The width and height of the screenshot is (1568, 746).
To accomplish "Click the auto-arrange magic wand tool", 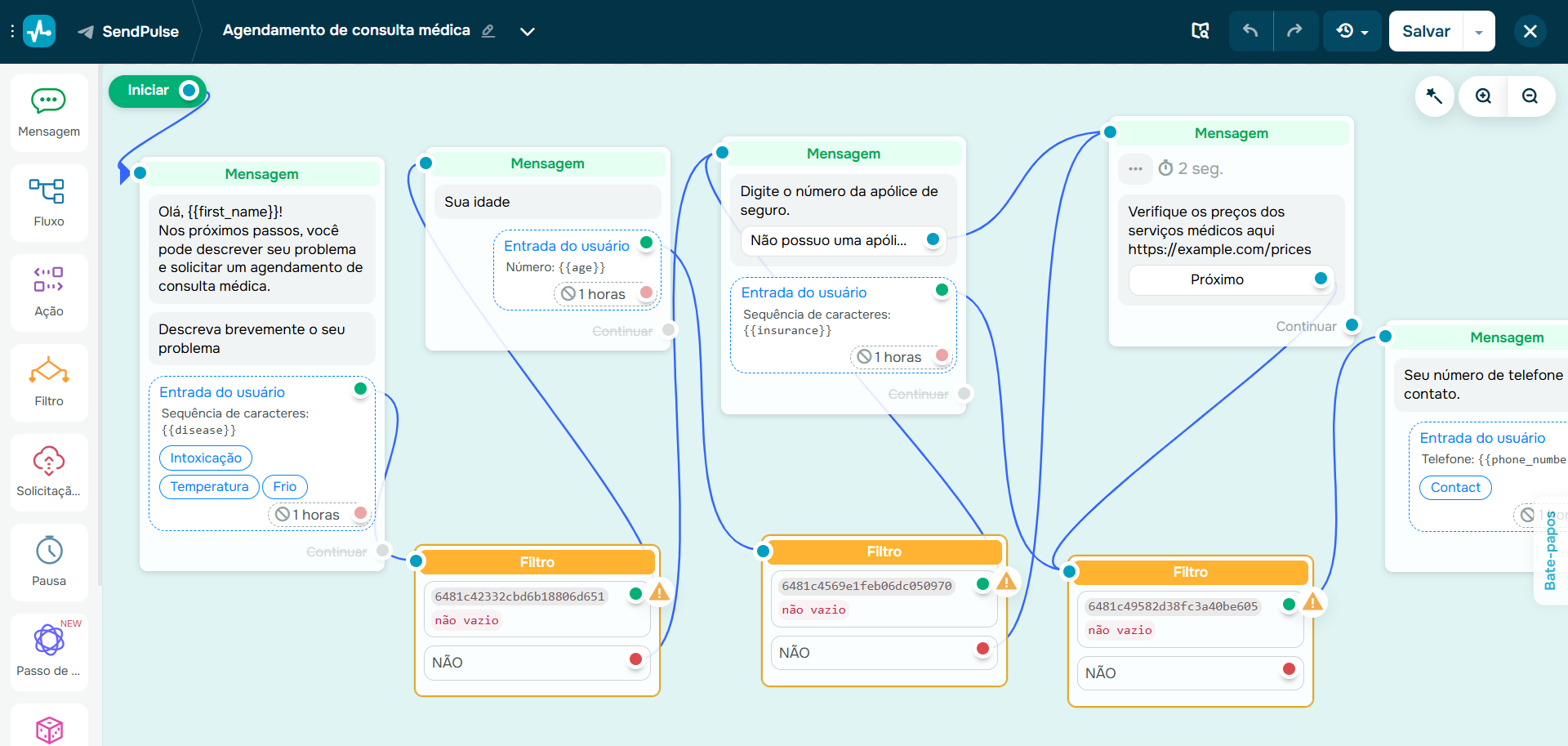I will pyautogui.click(x=1434, y=96).
